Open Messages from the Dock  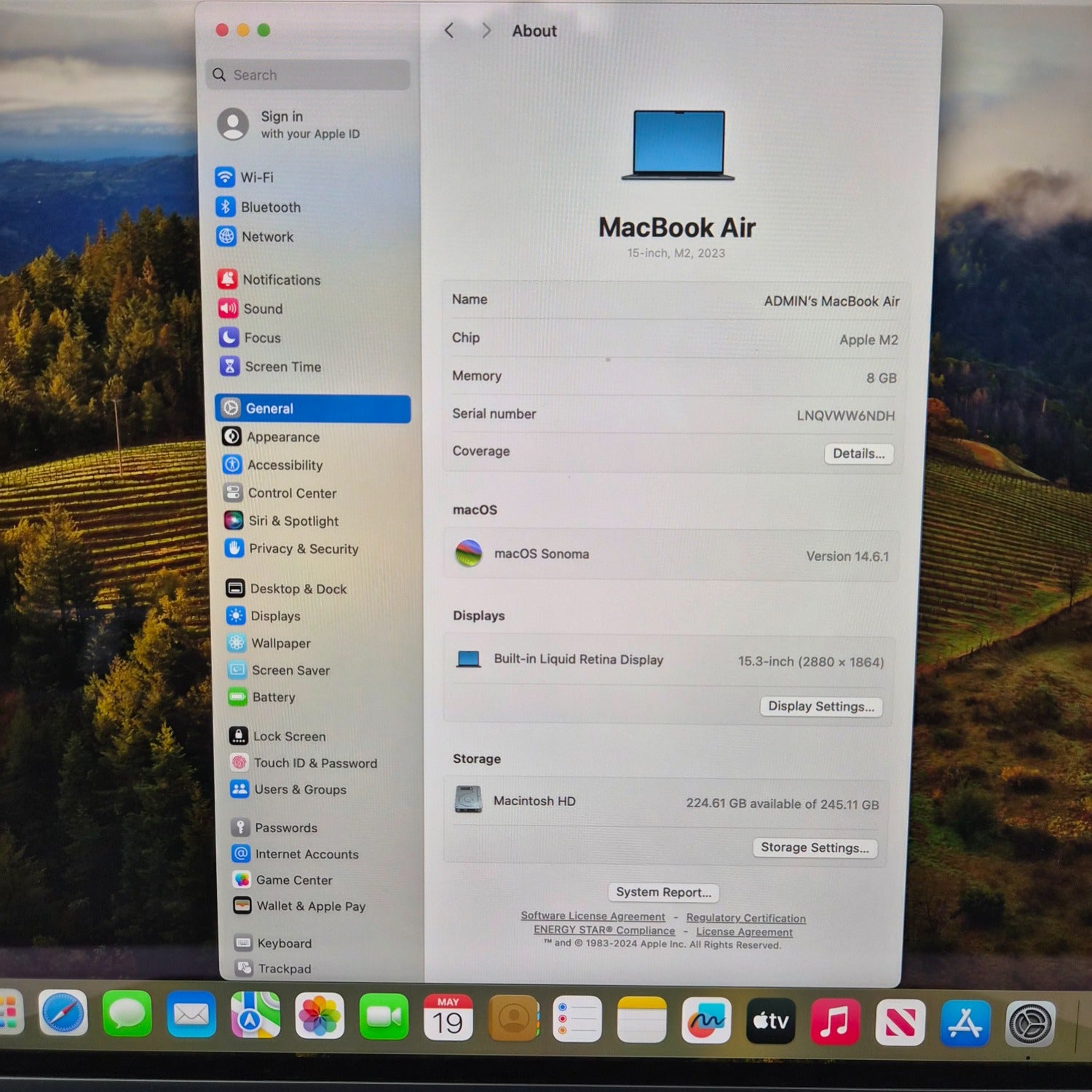127,1013
